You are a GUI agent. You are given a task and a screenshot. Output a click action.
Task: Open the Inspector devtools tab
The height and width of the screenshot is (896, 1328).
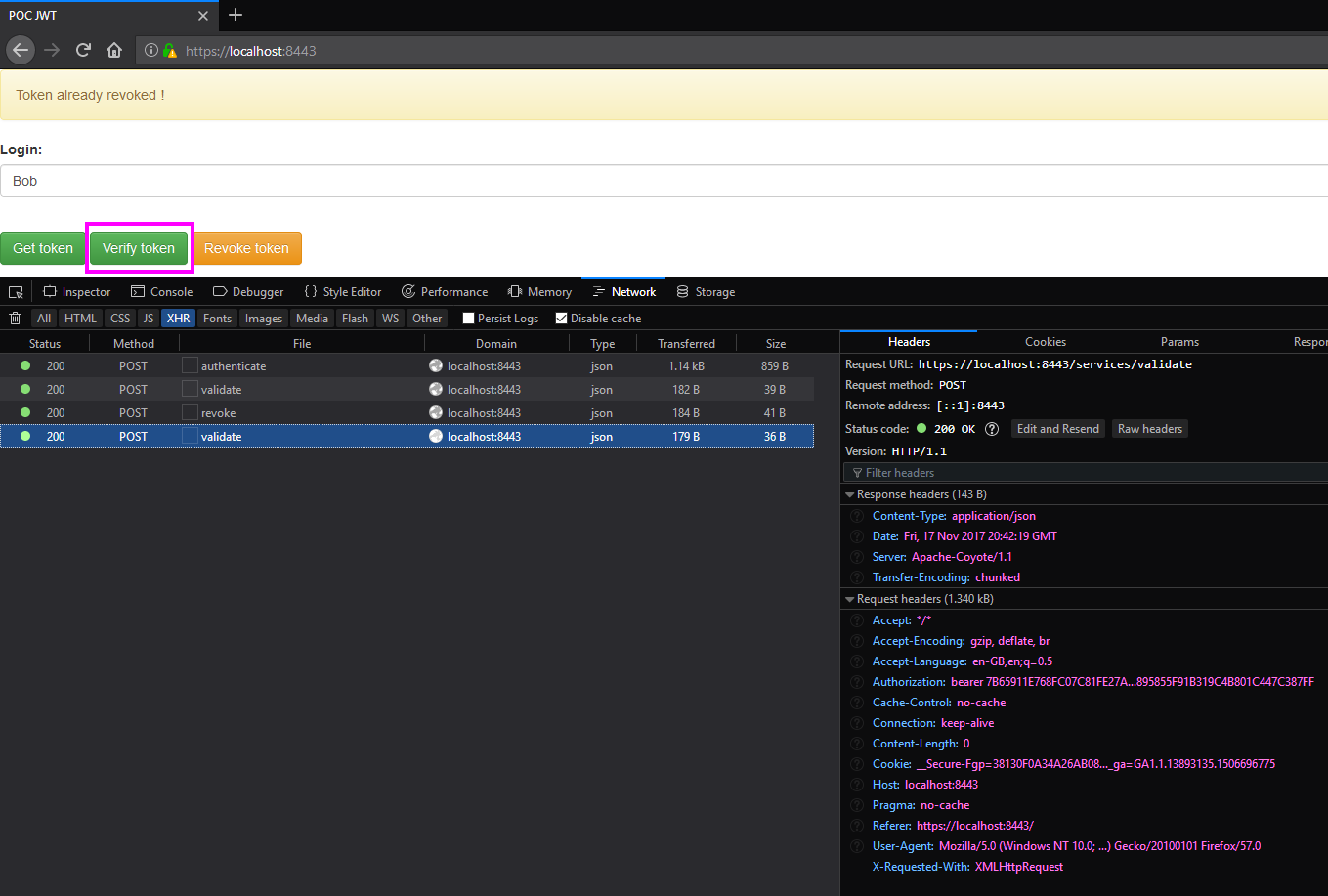[77, 292]
